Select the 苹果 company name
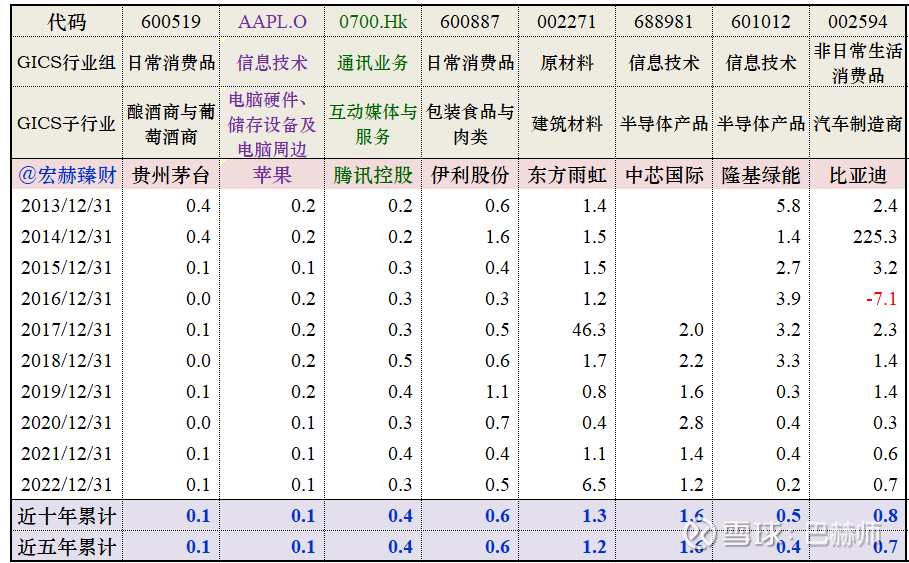 coord(272,175)
